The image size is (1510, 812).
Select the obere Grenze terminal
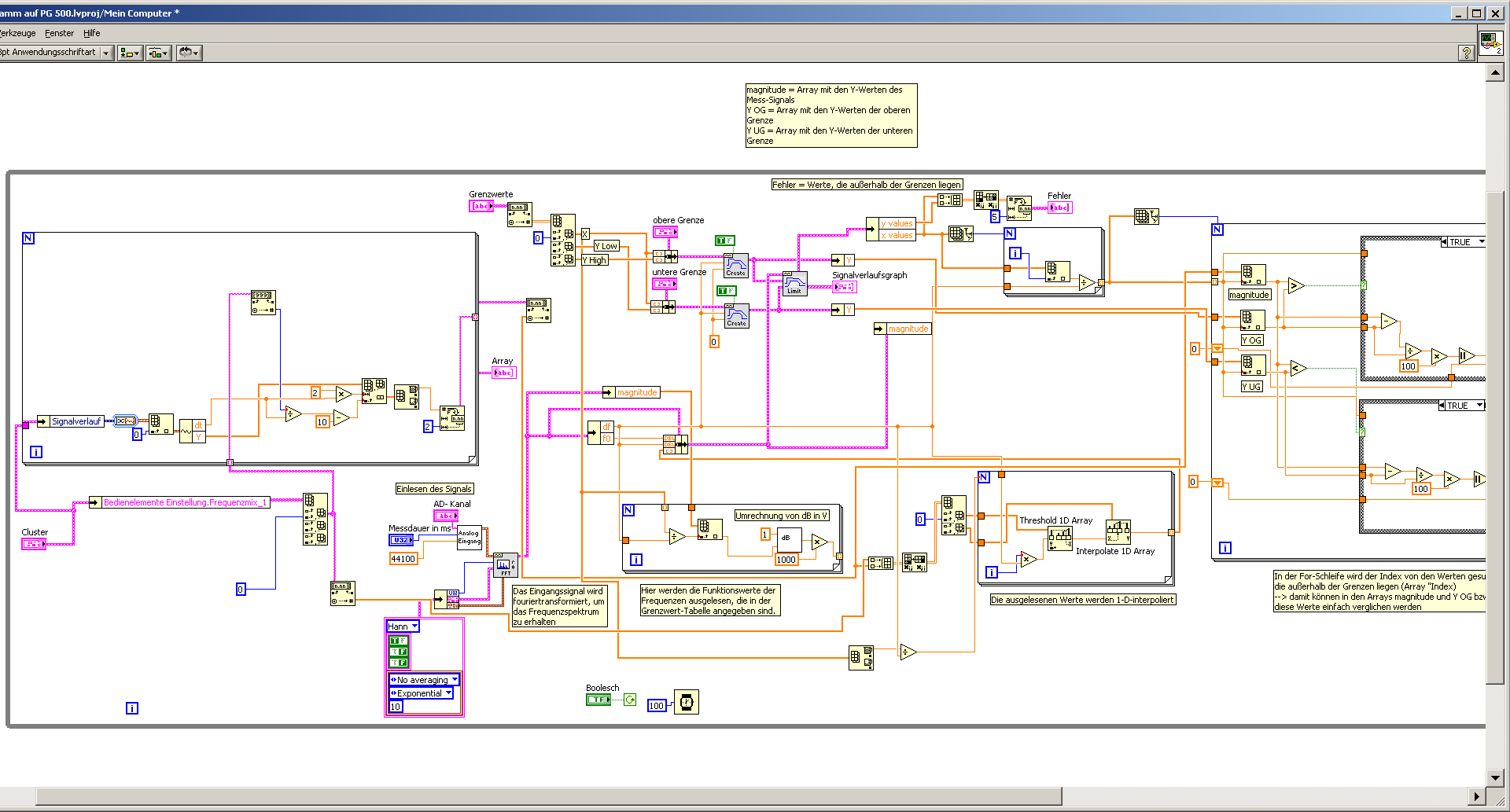coord(665,232)
